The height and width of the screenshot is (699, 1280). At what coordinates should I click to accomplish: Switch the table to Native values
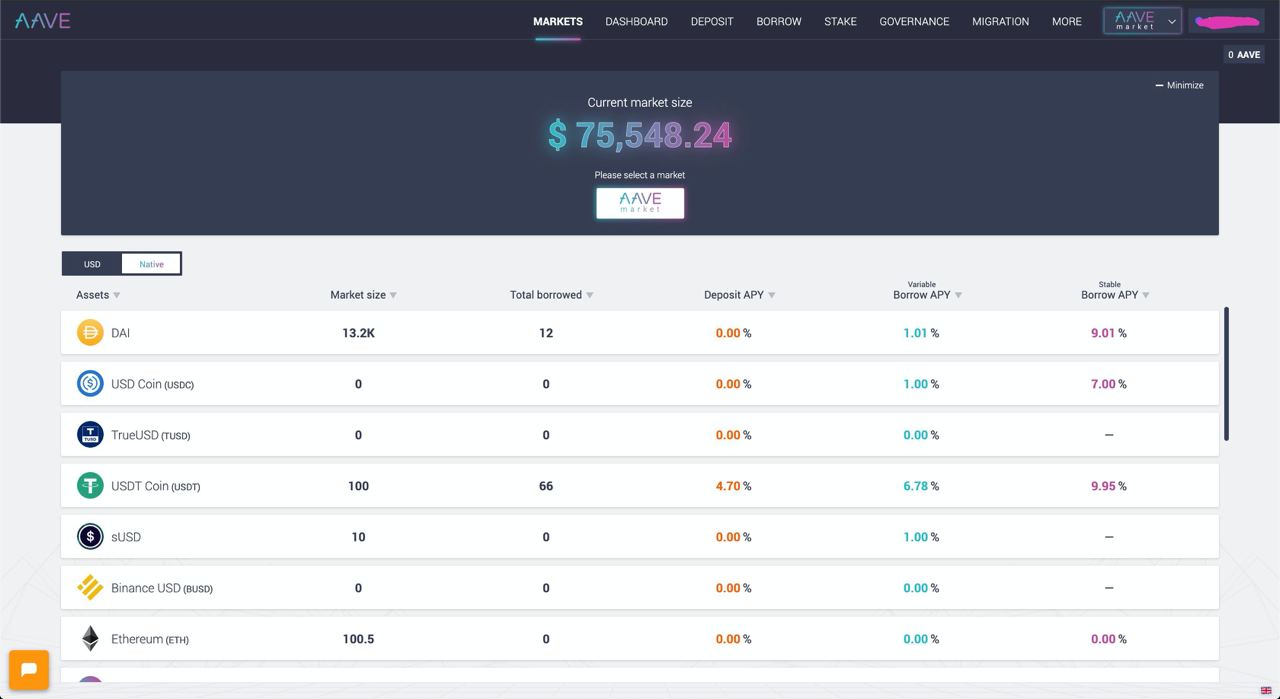tap(151, 264)
